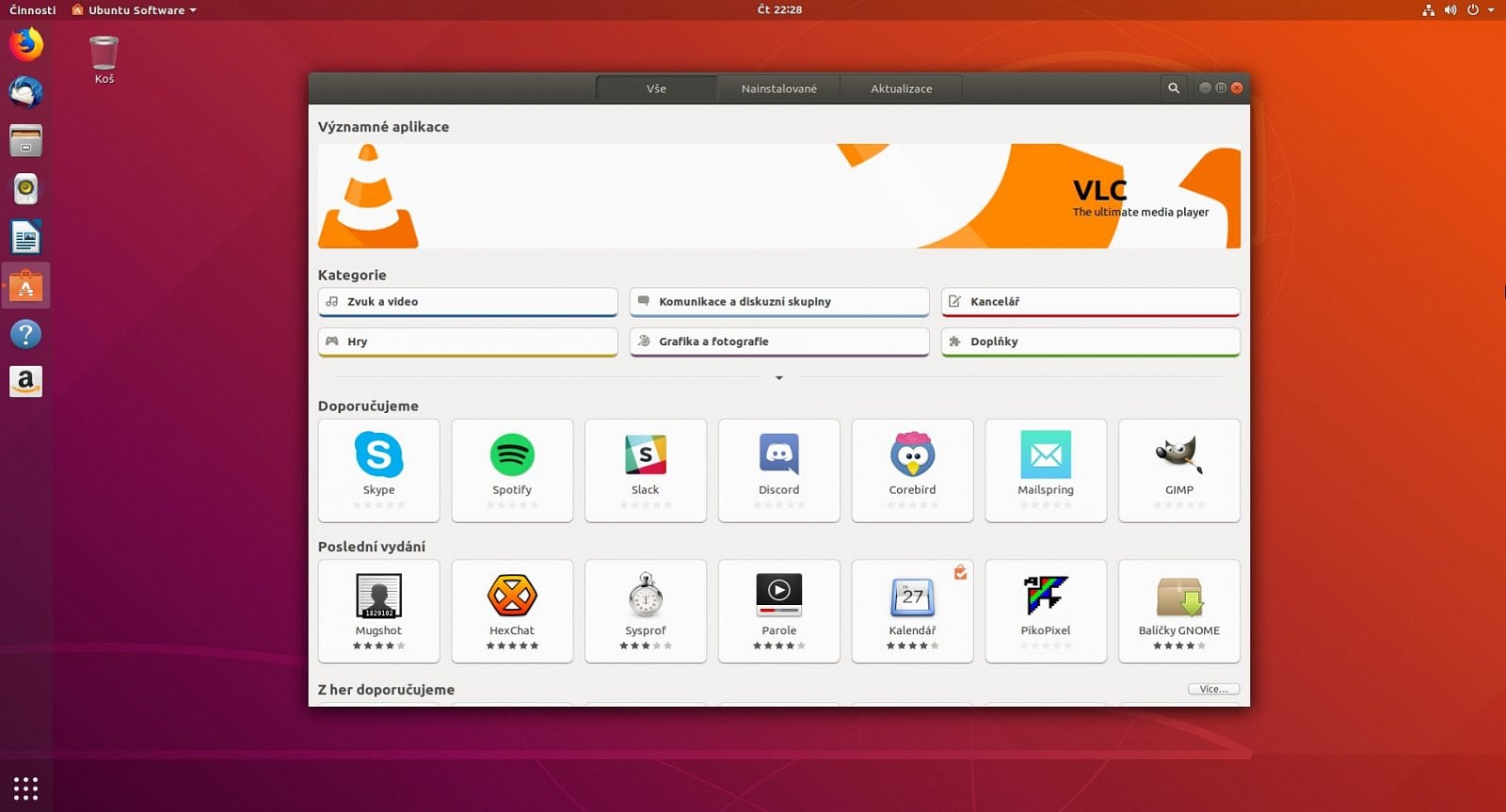This screenshot has width=1506, height=812.
Task: Open Grafika a fotografie category
Action: tap(779, 342)
